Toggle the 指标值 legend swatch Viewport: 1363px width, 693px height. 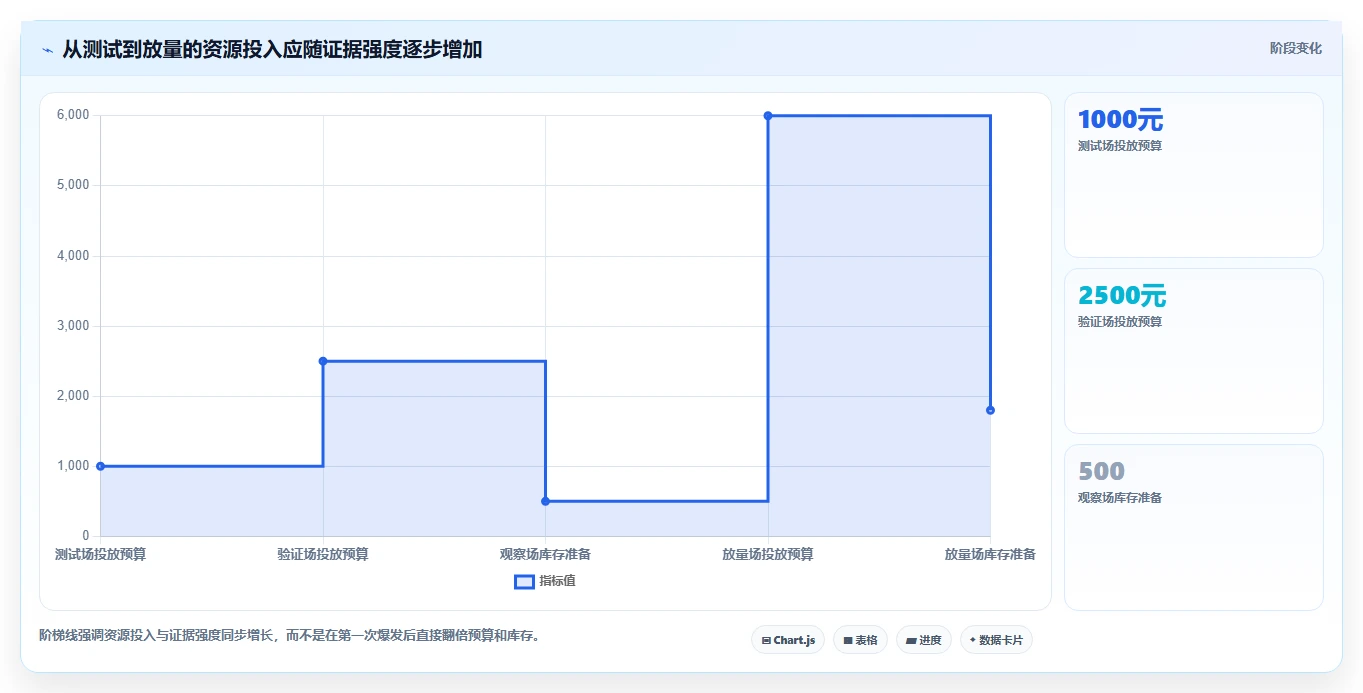[x=524, y=581]
